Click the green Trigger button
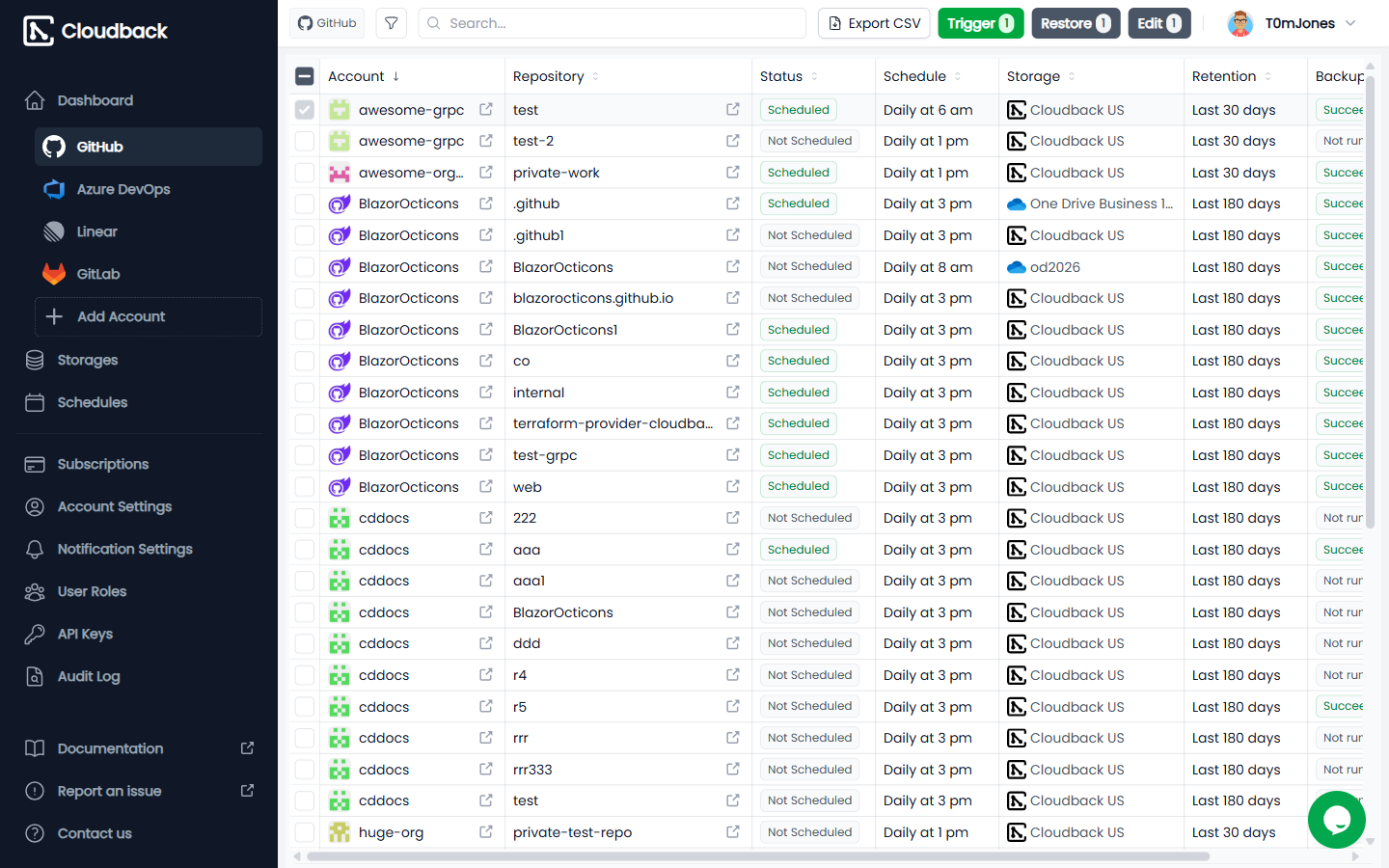 point(981,23)
